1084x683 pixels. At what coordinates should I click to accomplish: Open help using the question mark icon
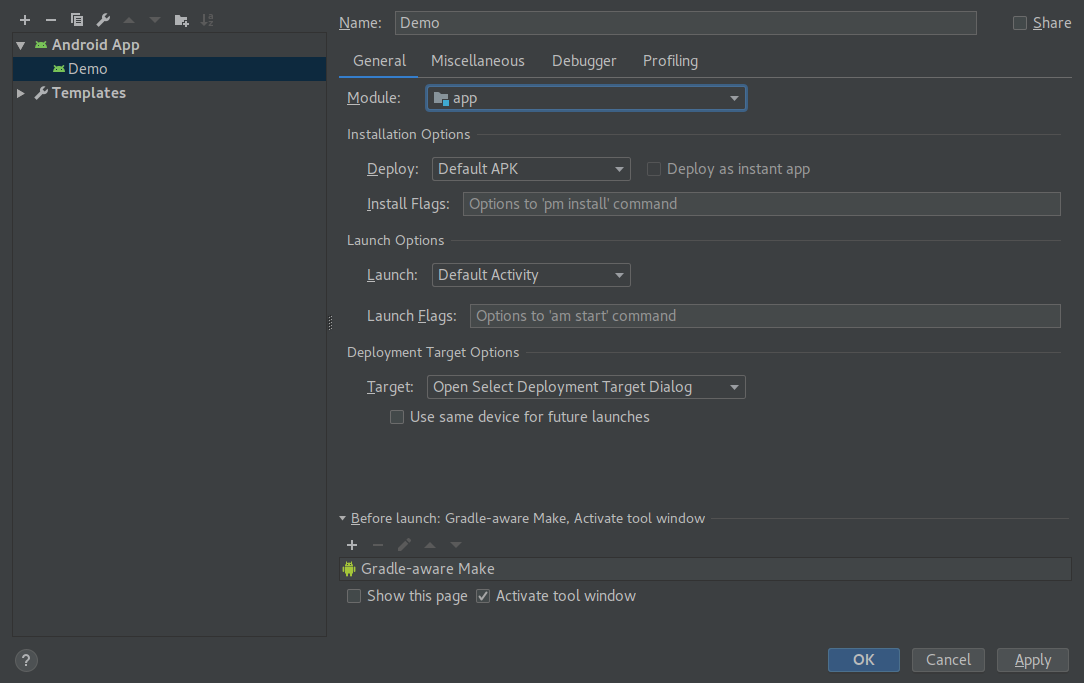(25, 660)
